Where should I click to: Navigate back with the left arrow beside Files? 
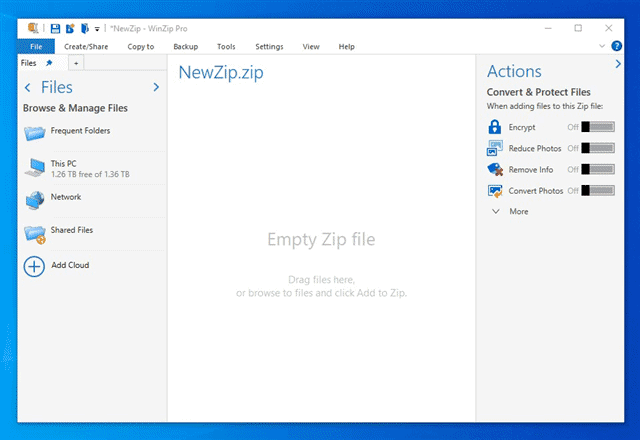click(28, 87)
